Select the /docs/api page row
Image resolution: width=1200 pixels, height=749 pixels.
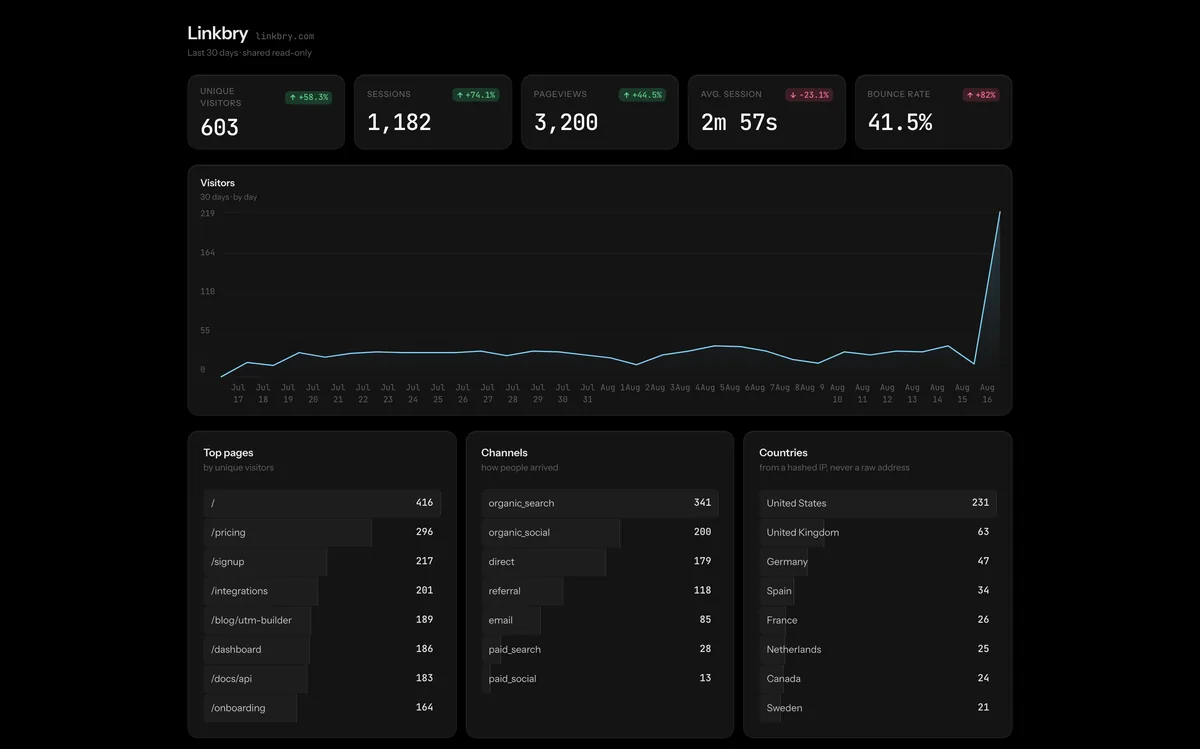(x=322, y=678)
